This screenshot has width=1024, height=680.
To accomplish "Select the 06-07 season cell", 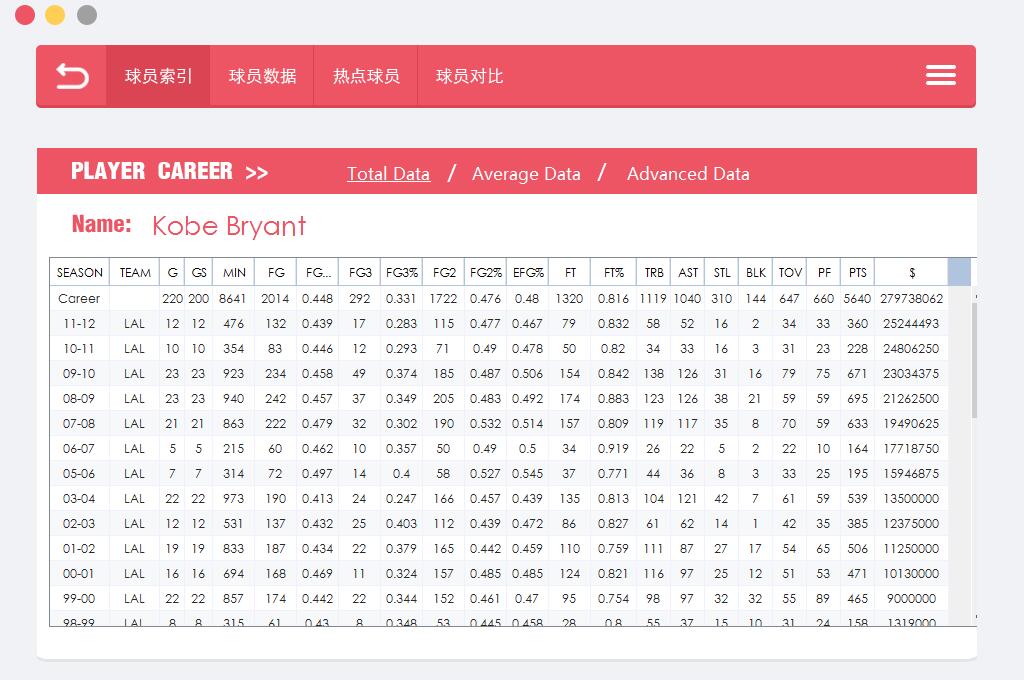I will (79, 449).
